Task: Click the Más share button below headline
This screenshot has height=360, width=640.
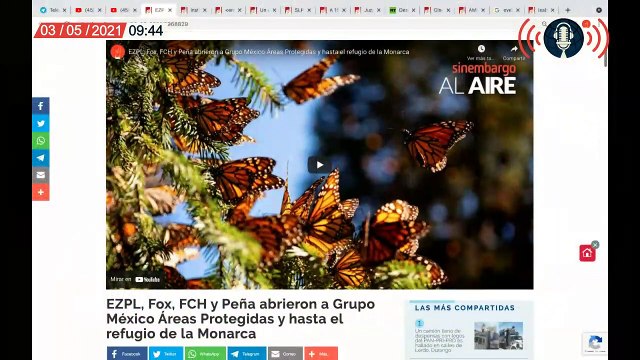Action: [x=321, y=353]
